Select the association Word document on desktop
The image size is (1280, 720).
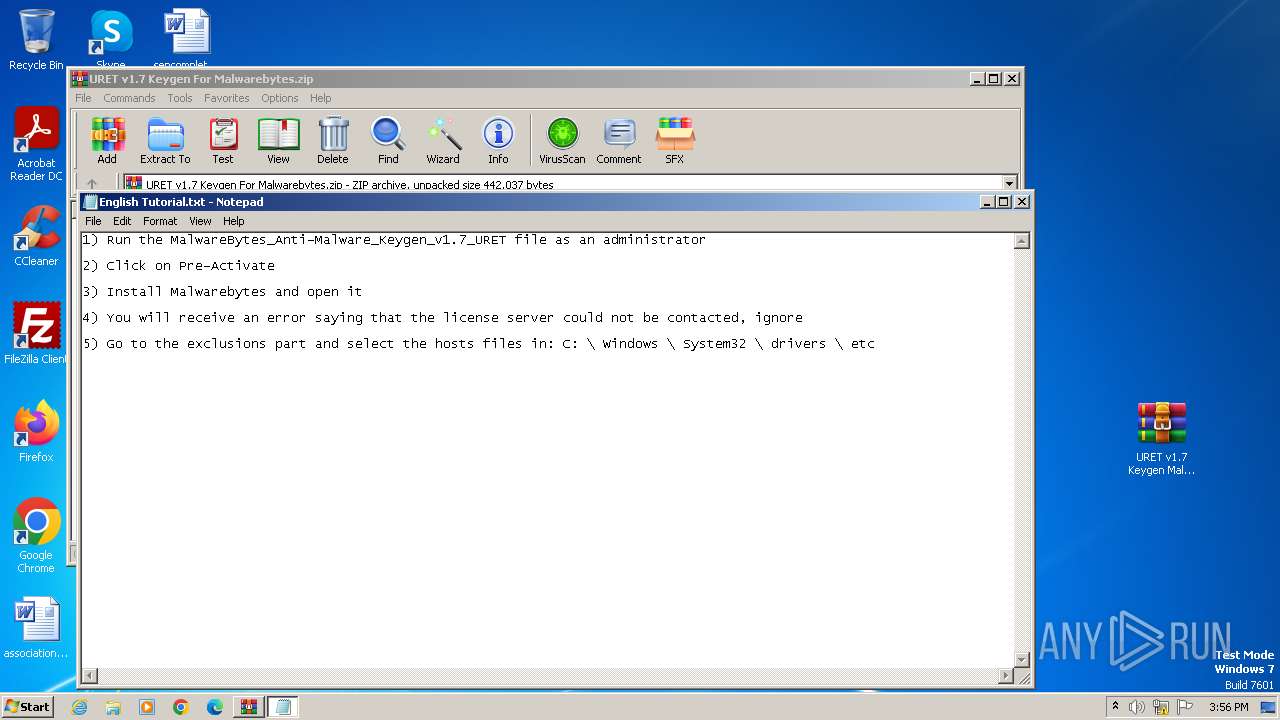pyautogui.click(x=36, y=628)
